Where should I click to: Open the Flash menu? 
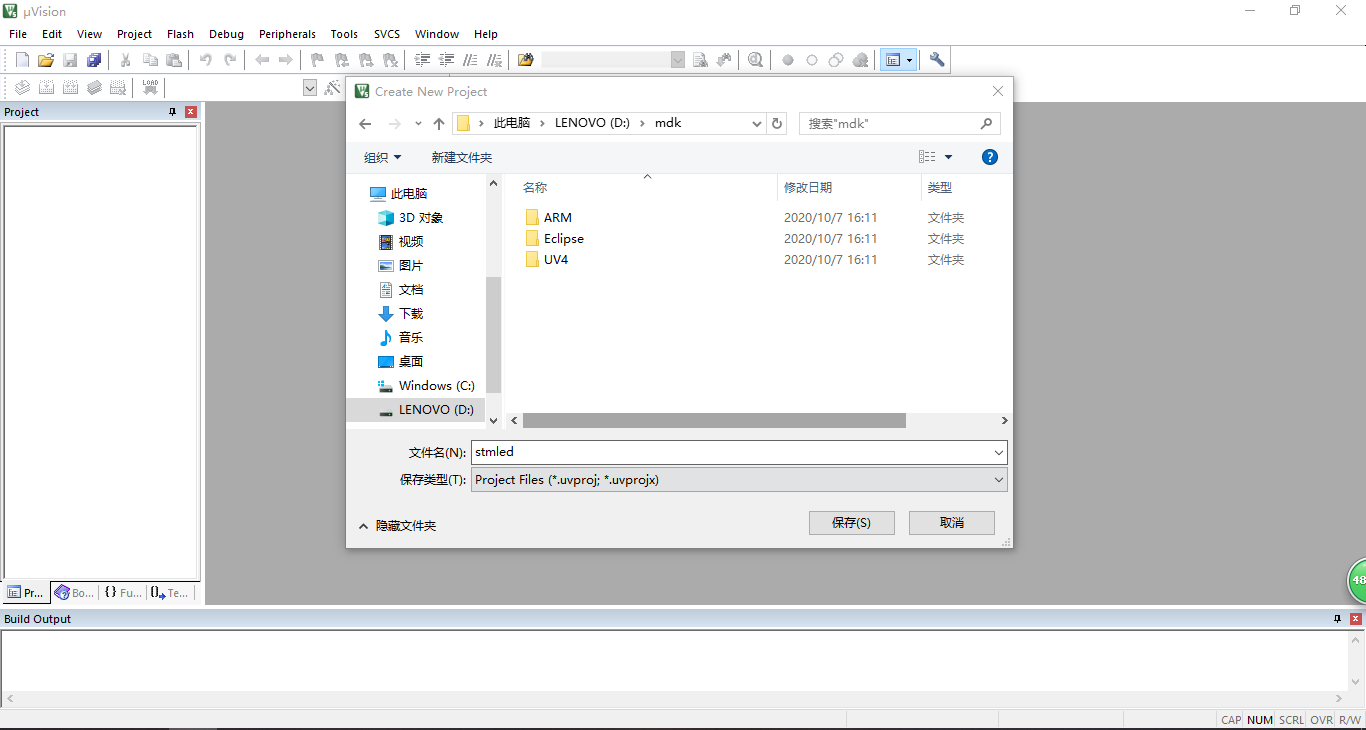click(x=180, y=34)
